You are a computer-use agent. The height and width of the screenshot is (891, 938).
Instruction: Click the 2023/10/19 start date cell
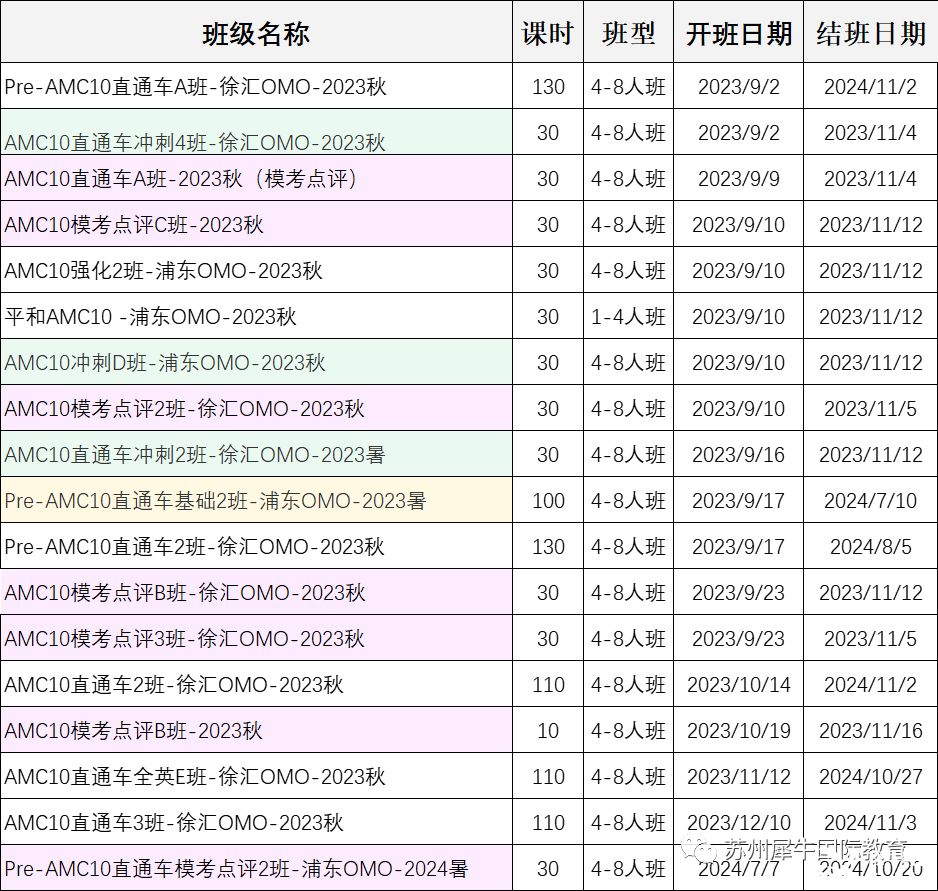[738, 731]
